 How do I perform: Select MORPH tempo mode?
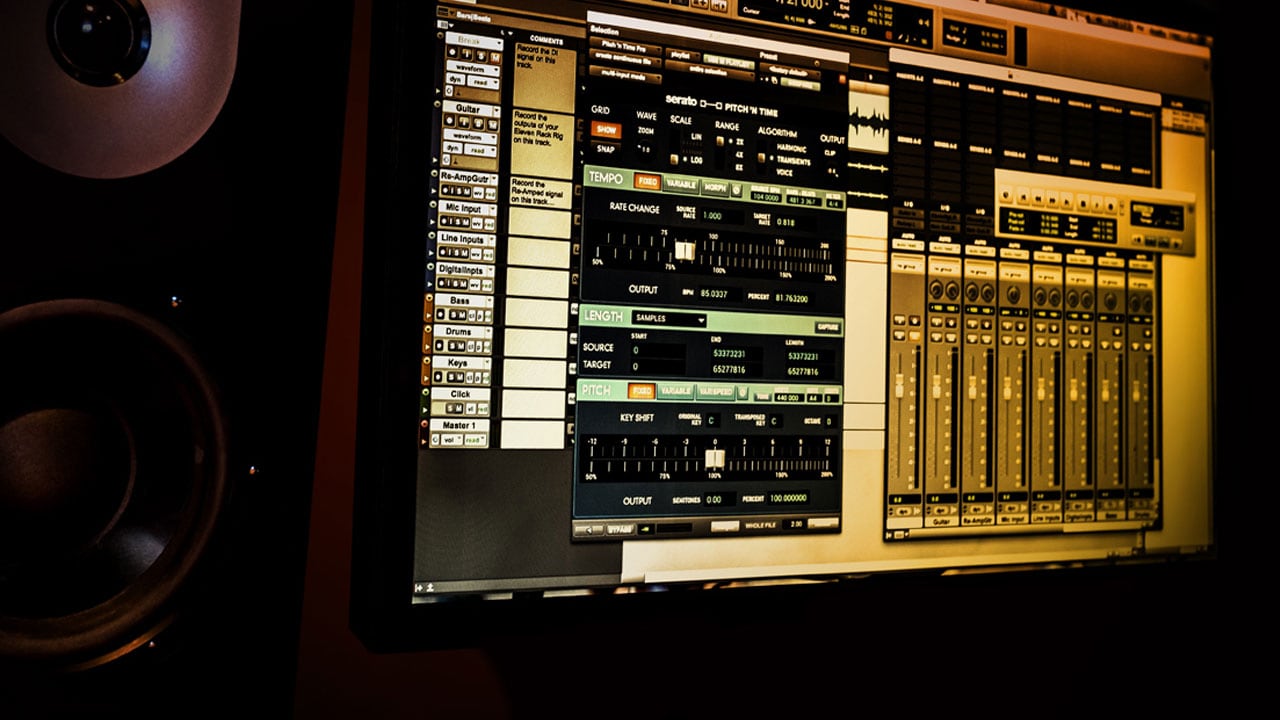click(x=714, y=187)
